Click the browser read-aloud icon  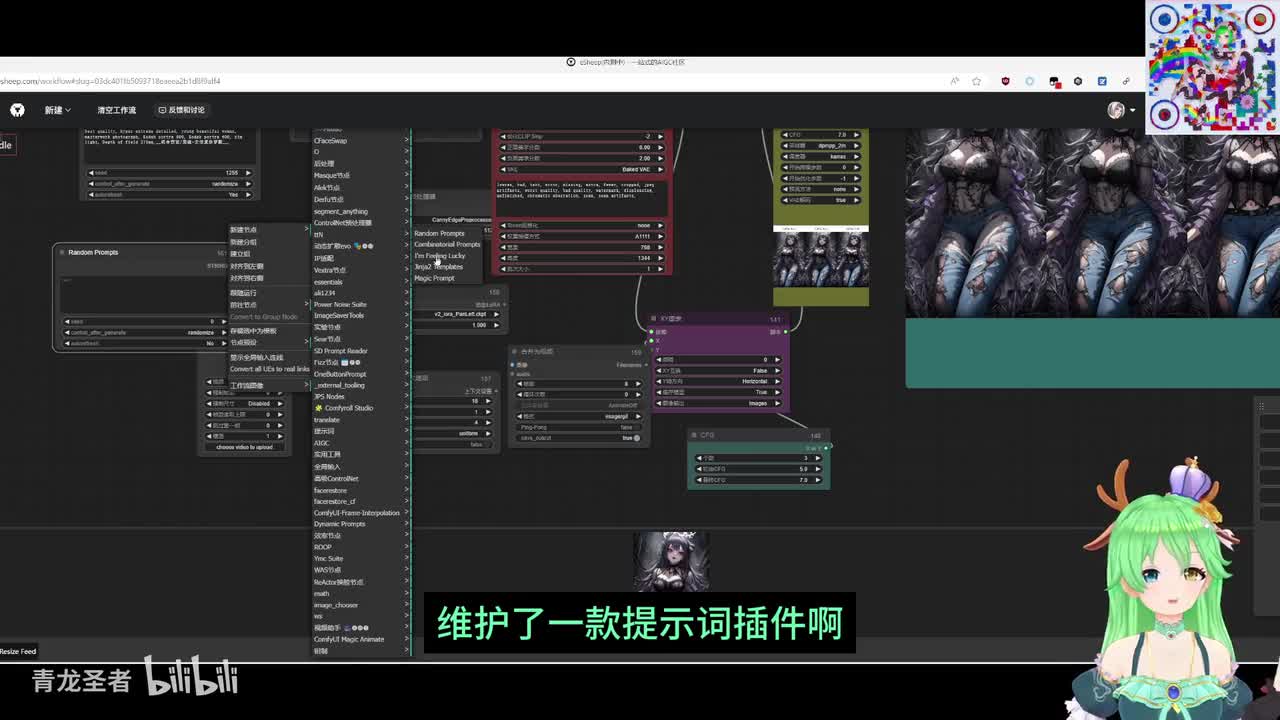click(954, 81)
